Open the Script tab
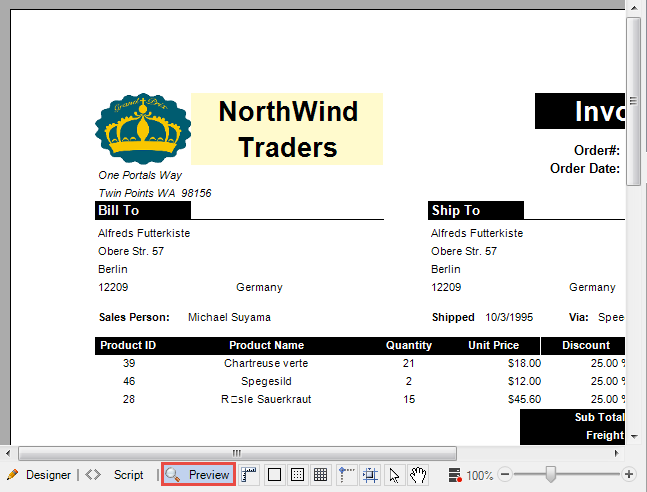 [x=128, y=475]
